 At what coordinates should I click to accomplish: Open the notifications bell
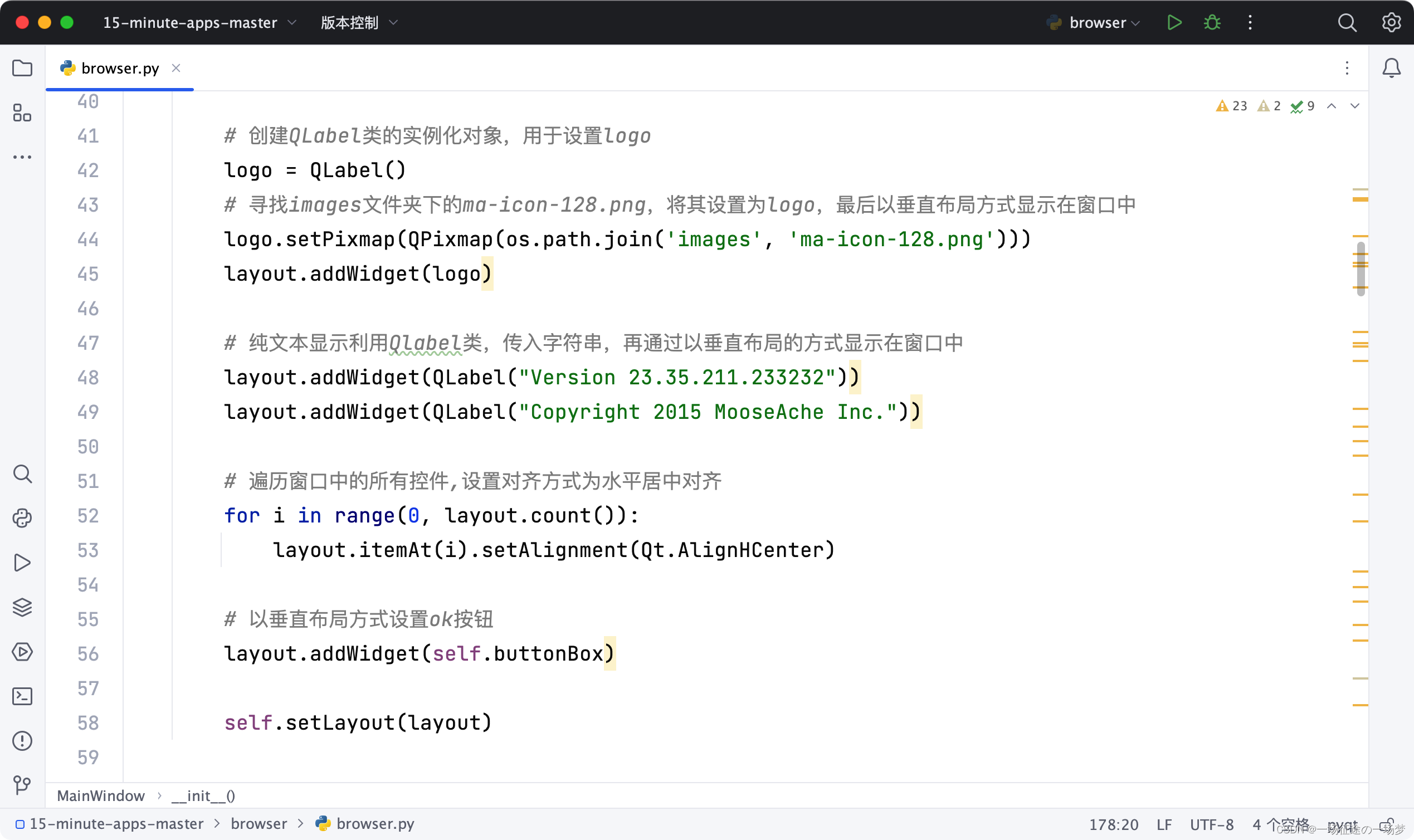tap(1391, 68)
